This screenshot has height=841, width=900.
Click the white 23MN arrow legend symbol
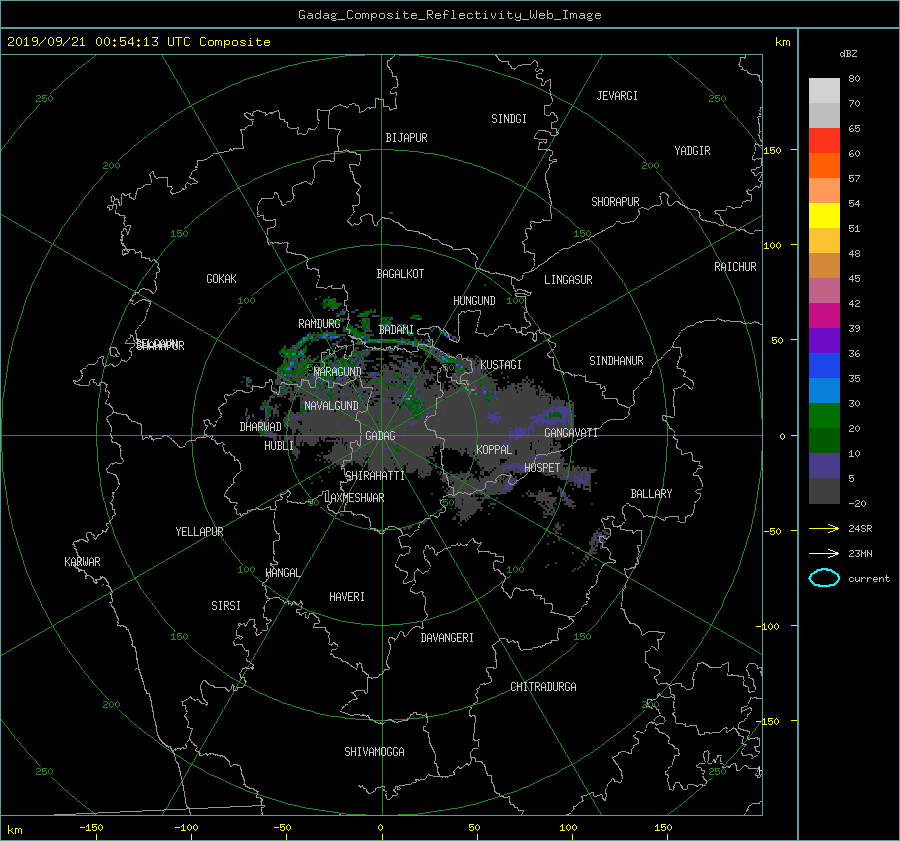pyautogui.click(x=824, y=553)
